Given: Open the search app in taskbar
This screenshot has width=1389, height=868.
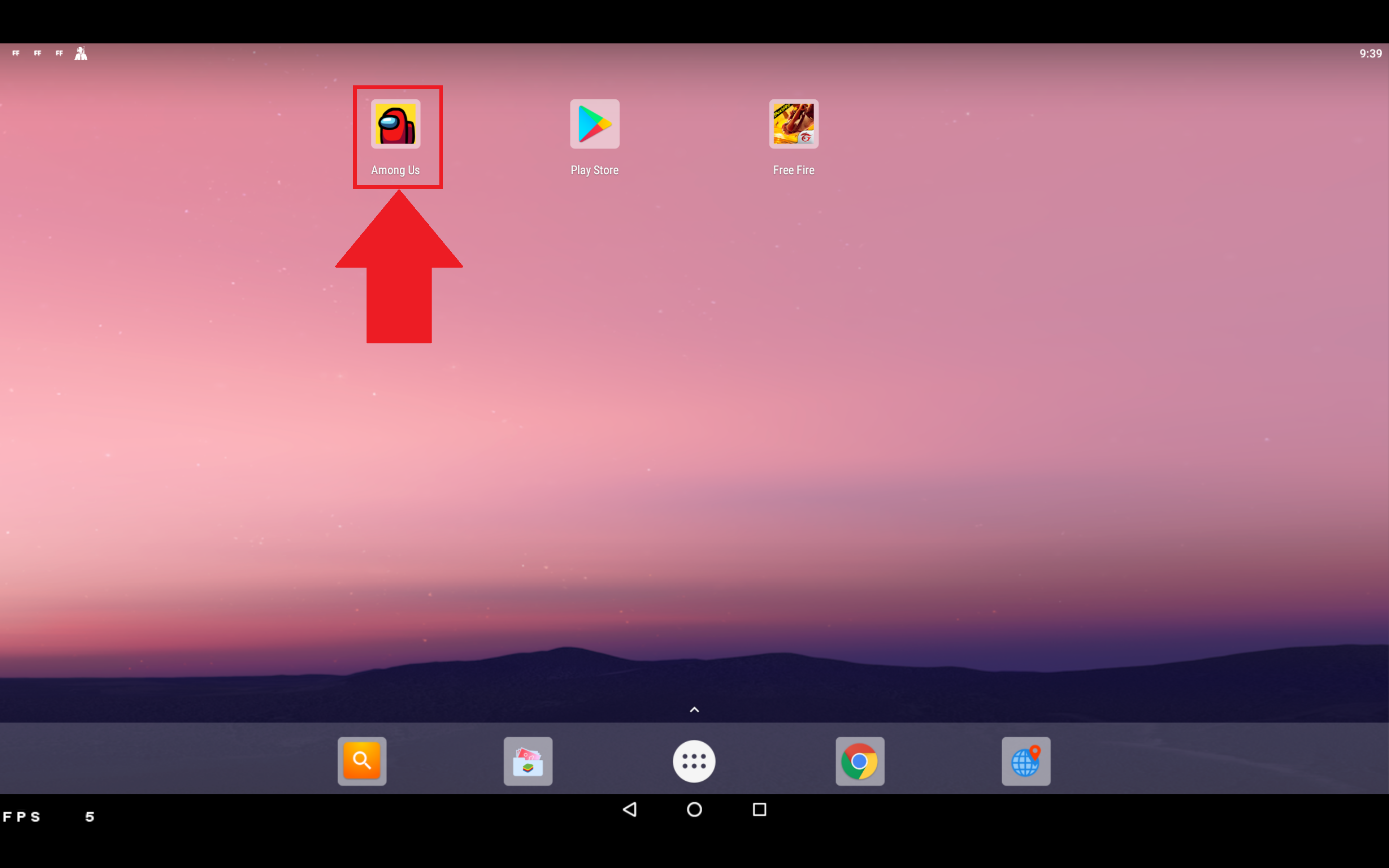Looking at the screenshot, I should click(x=361, y=761).
